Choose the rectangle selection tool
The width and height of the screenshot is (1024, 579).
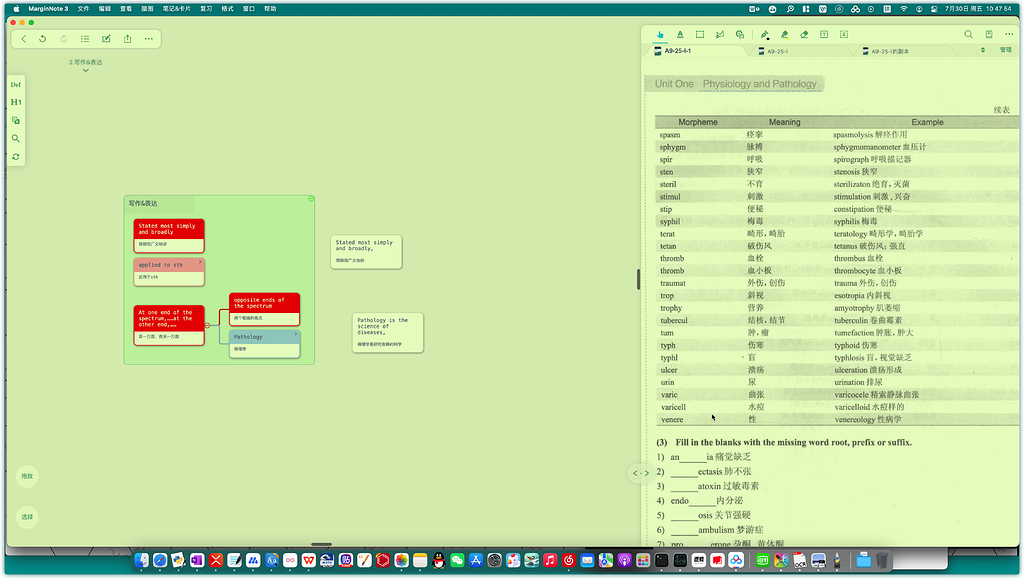[x=700, y=34]
